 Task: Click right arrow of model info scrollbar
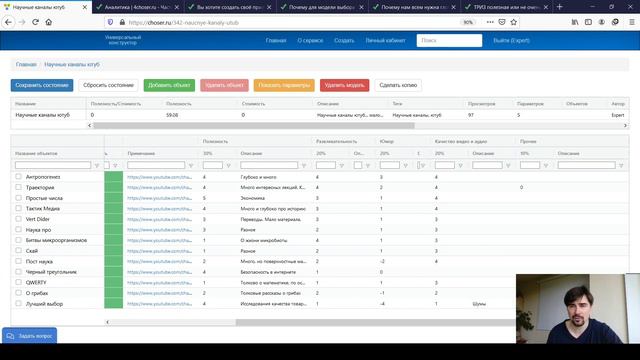pos(625,126)
